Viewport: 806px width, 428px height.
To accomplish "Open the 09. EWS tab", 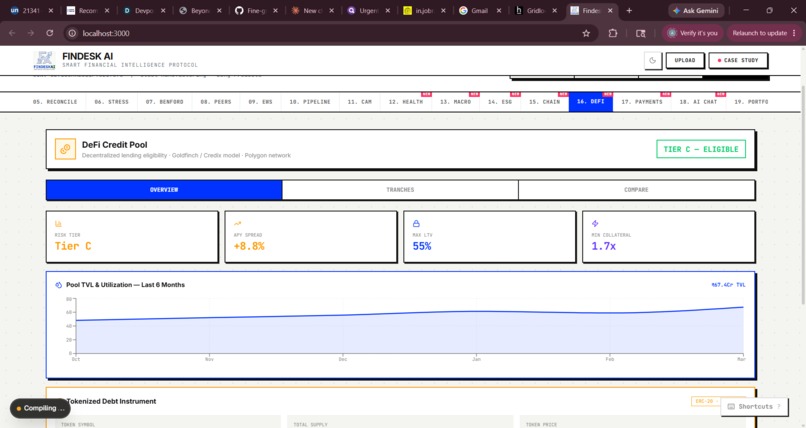I will pos(261,102).
